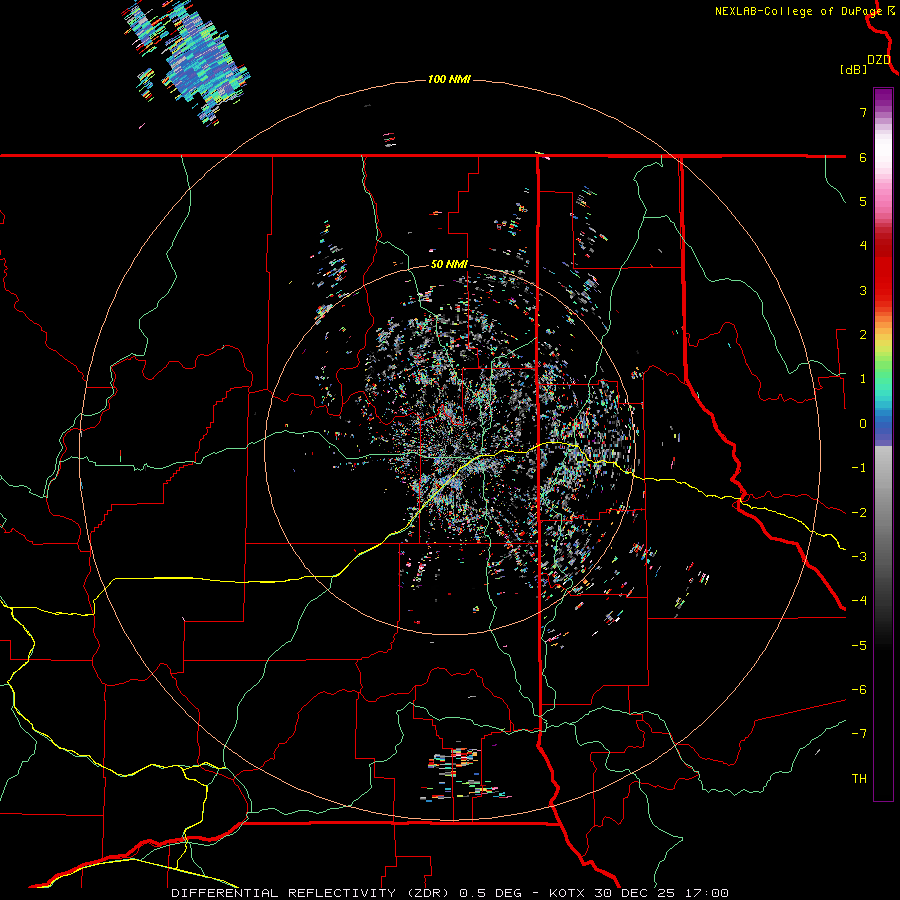Click legend value -3 on color scale
Screen dimensions: 900x900
pyautogui.click(x=859, y=557)
